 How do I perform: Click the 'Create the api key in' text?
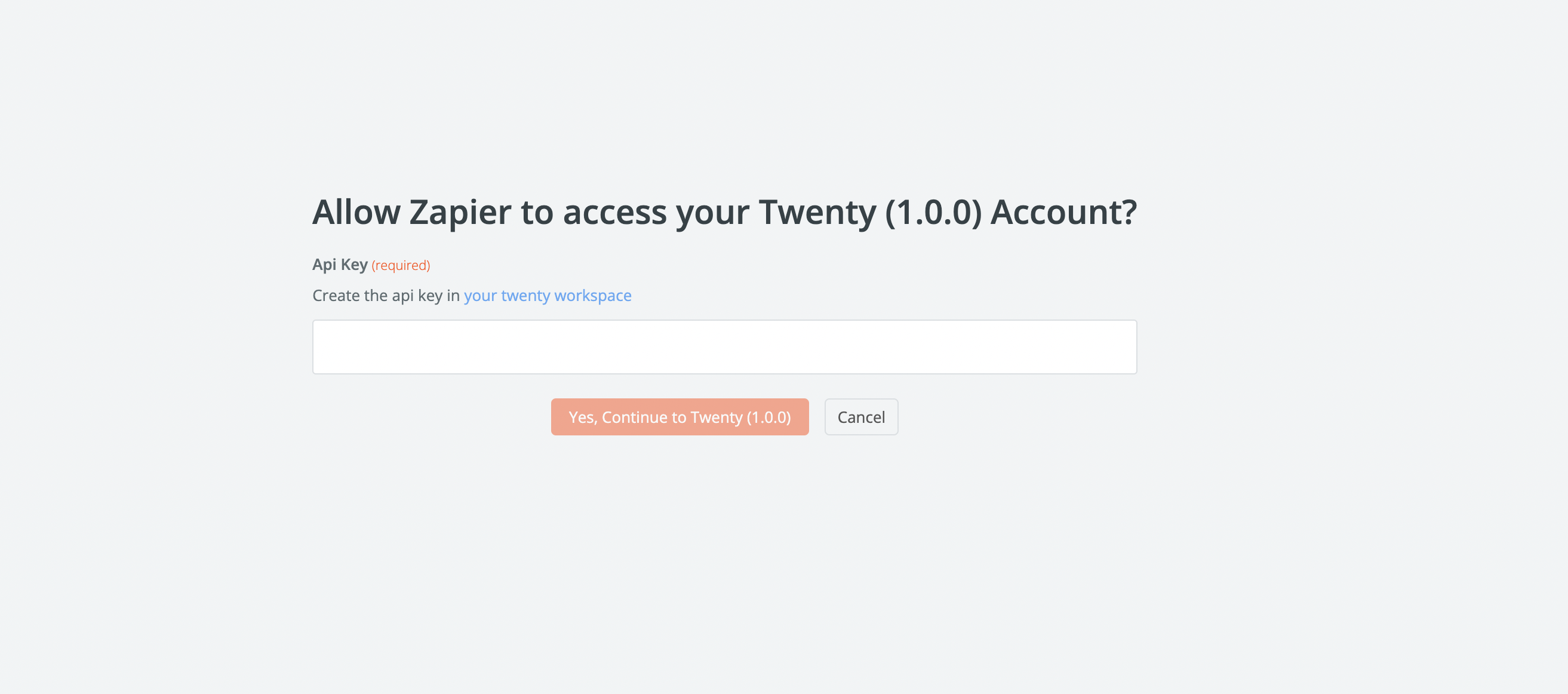[x=386, y=296]
